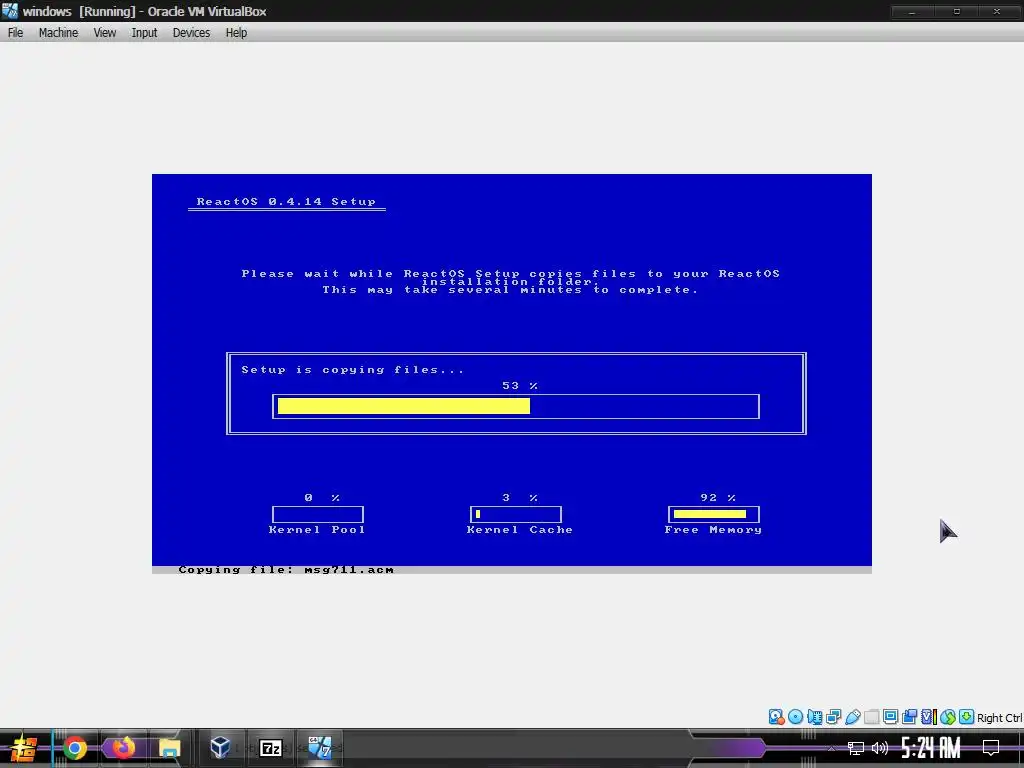Show hidden system tray icons
This screenshot has width=1024, height=768.
click(831, 748)
